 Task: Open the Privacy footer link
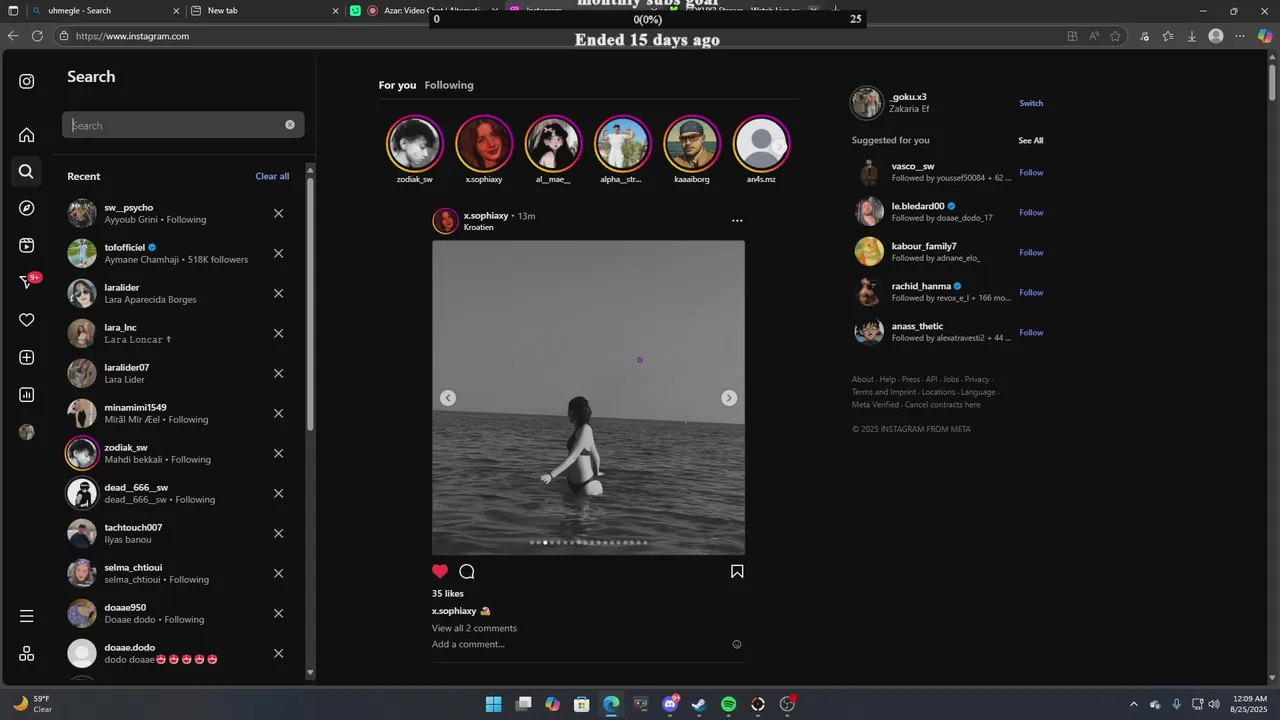click(977, 380)
